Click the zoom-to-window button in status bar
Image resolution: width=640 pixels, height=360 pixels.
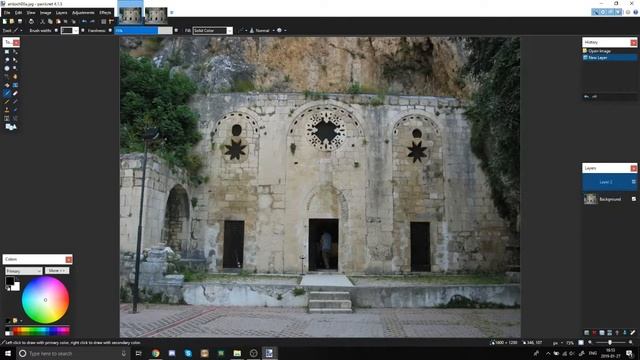[581, 343]
